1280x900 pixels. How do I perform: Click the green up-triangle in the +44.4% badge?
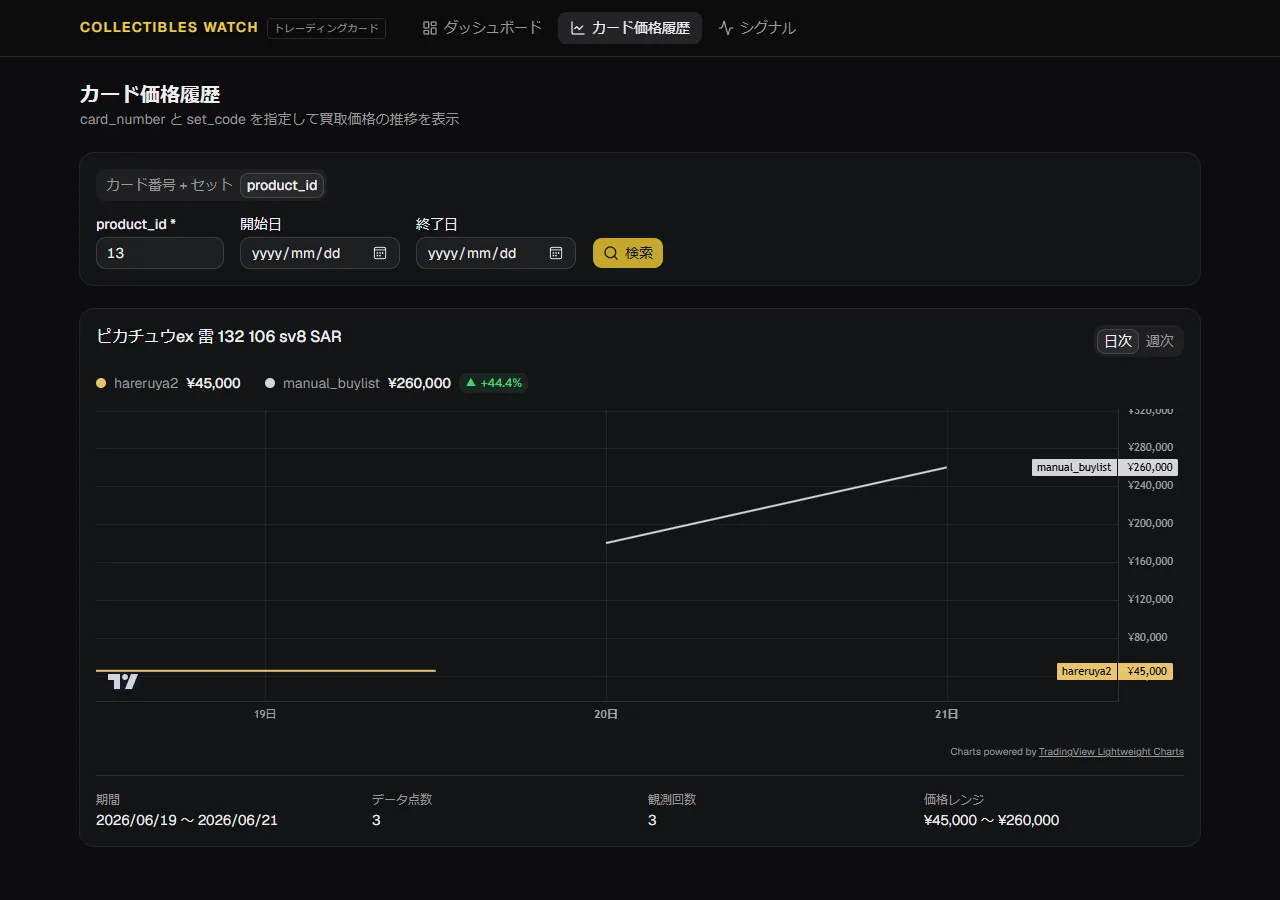[x=471, y=382]
